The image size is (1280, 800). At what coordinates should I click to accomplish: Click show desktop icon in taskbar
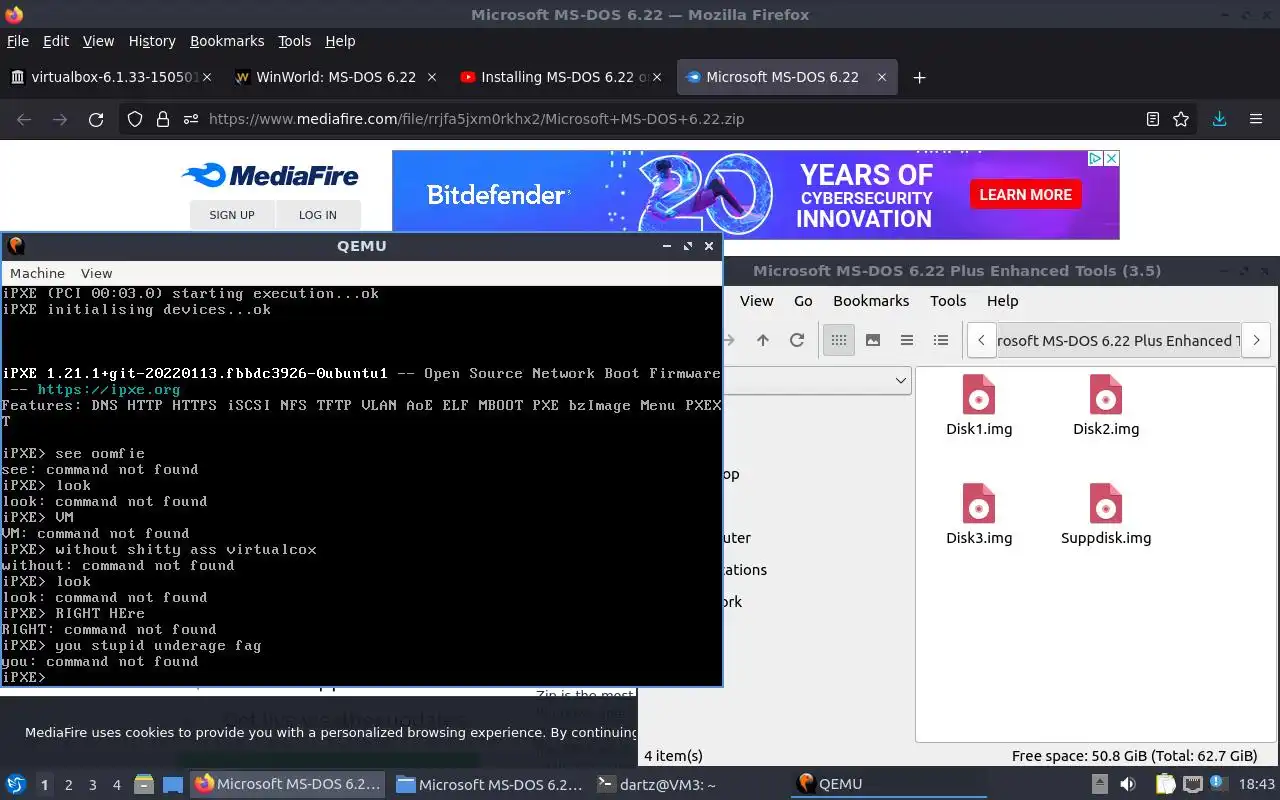tap(173, 784)
